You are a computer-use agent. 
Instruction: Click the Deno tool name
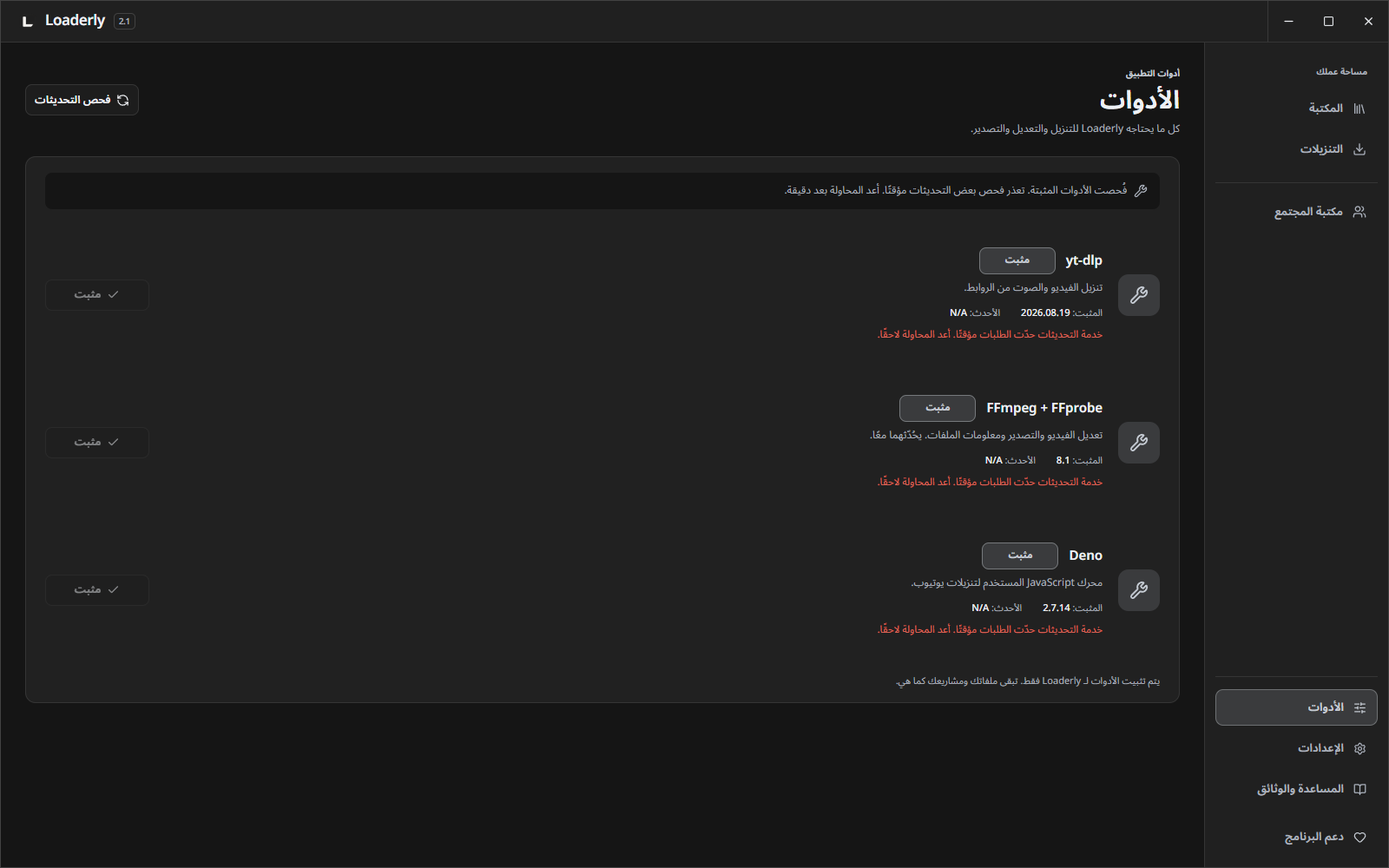1085,556
